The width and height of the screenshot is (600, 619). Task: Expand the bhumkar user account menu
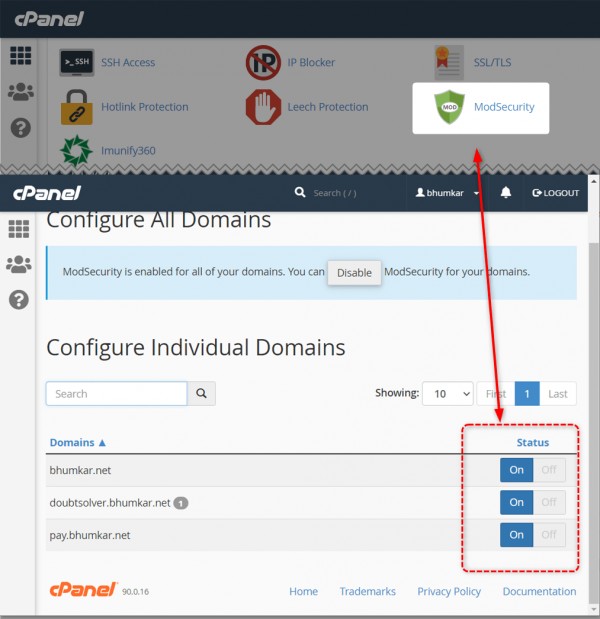tap(448, 193)
